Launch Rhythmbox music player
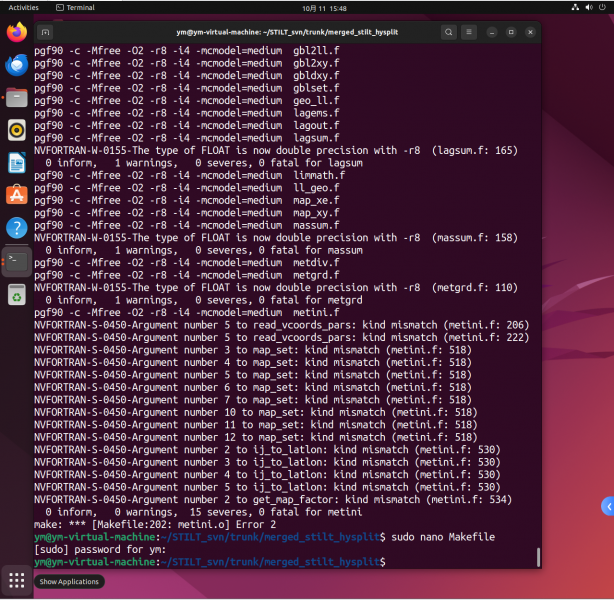This screenshot has width=614, height=600. [16, 129]
